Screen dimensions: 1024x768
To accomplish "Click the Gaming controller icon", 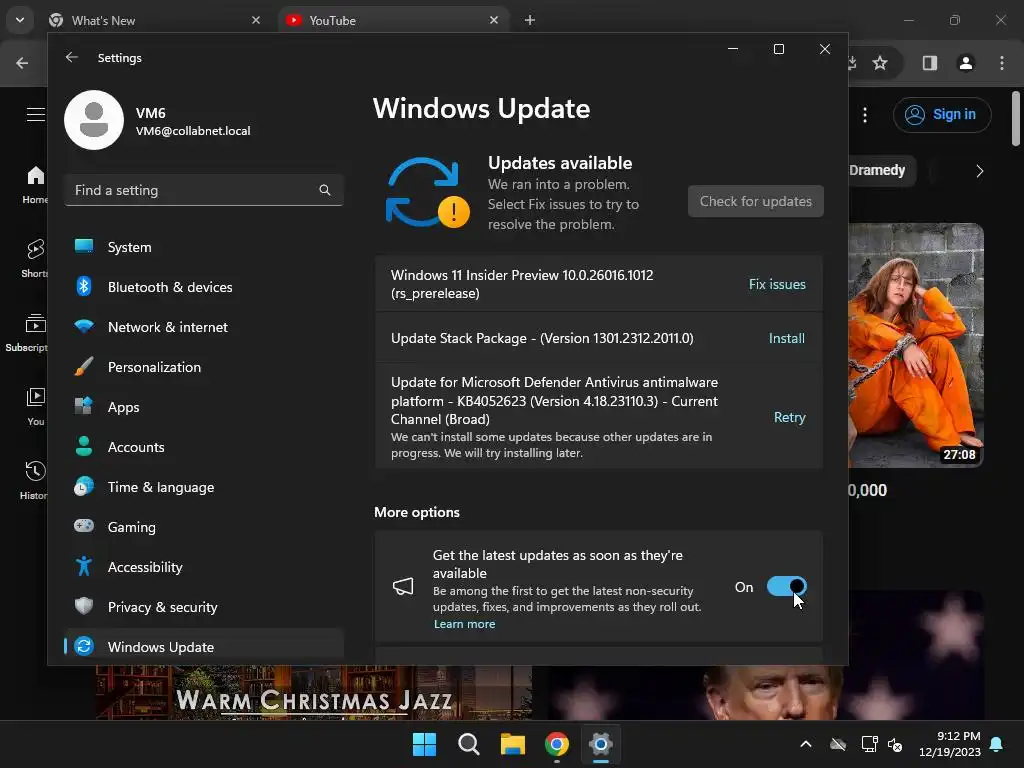I will (x=84, y=526).
